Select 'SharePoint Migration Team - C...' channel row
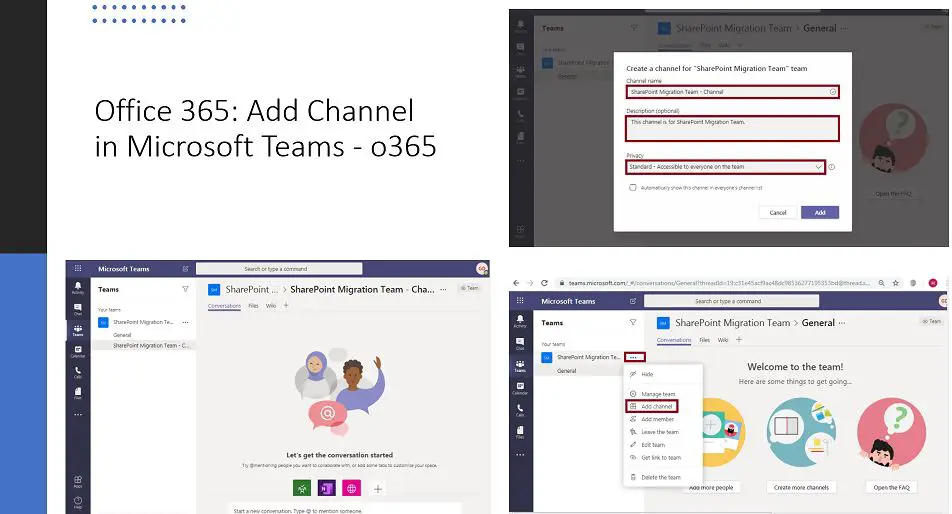Screen dimensions: 952x514 (144, 345)
